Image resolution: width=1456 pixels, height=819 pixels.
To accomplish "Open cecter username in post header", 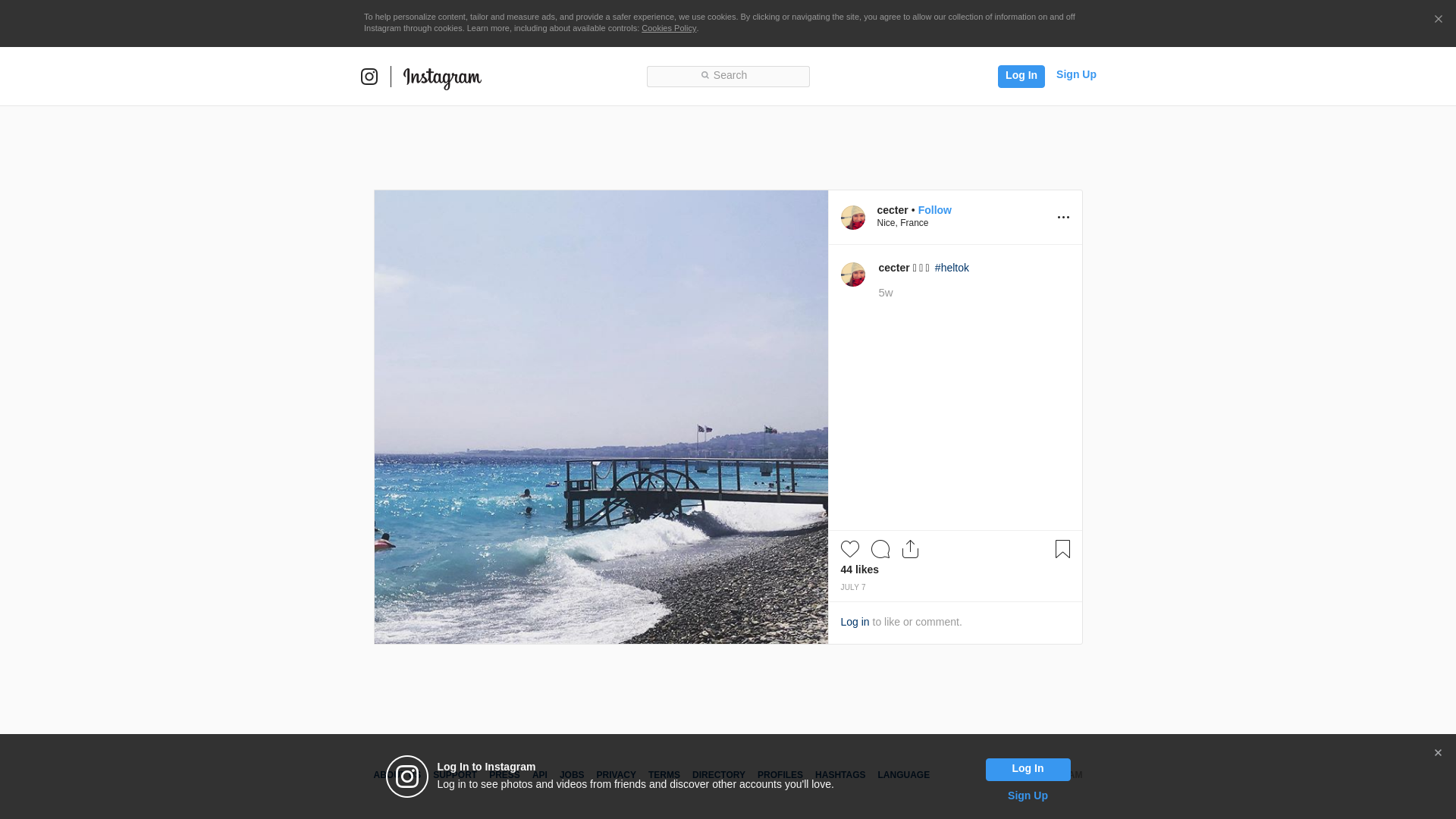I will (x=893, y=210).
